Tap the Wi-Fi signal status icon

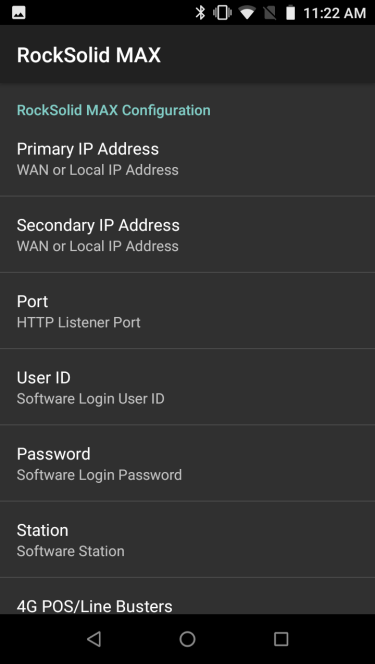(x=246, y=13)
